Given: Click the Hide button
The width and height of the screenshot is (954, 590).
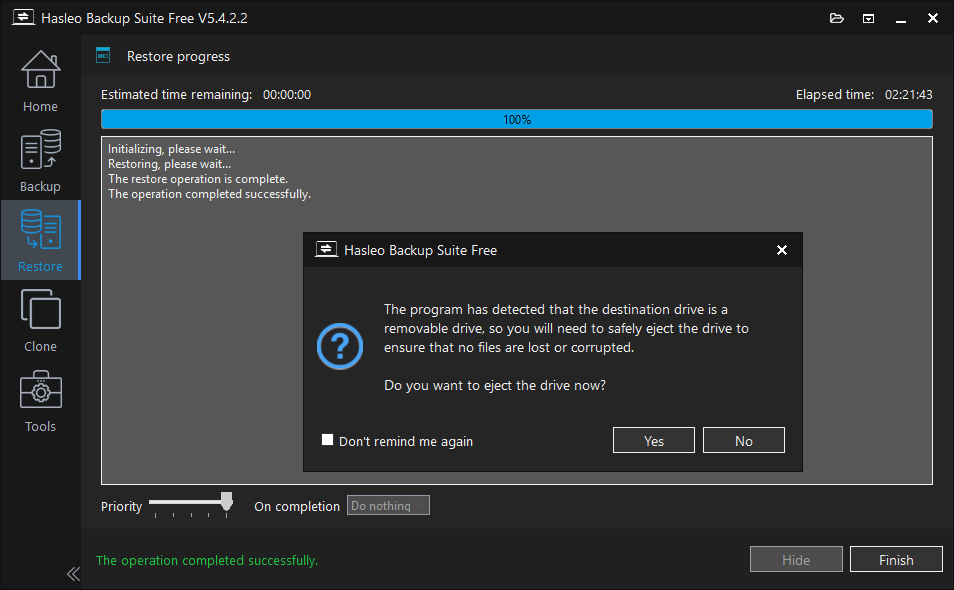Looking at the screenshot, I should click(796, 560).
